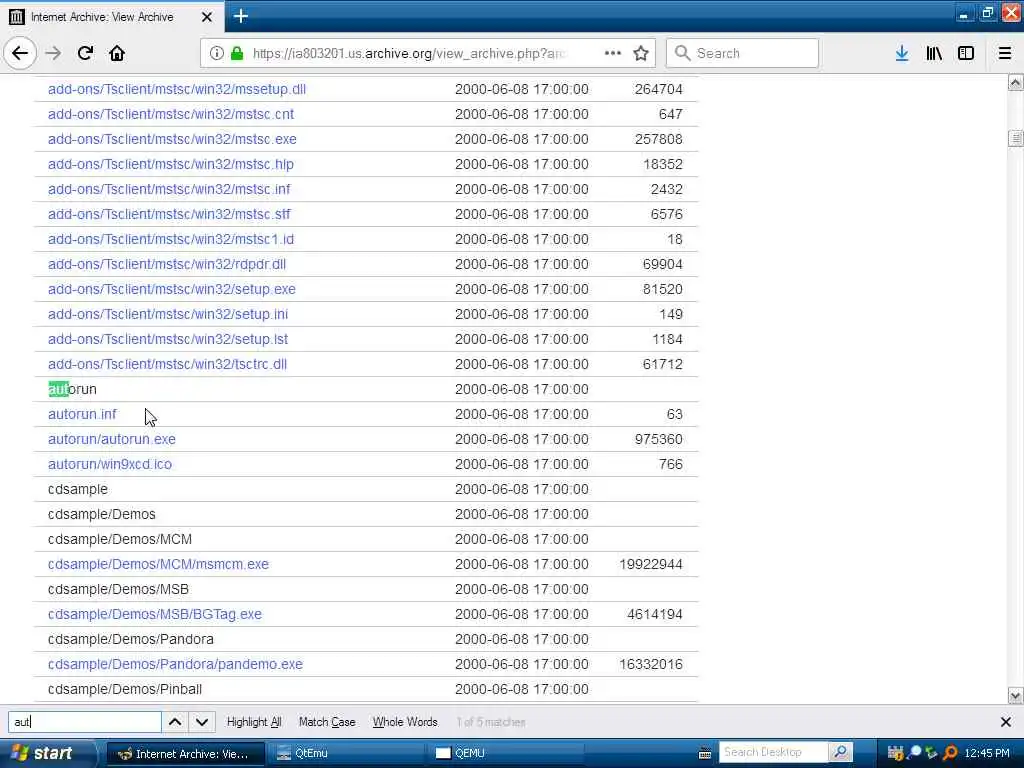The height and width of the screenshot is (768, 1024).
Task: Click Search Desktop field in taskbar
Action: point(773,752)
